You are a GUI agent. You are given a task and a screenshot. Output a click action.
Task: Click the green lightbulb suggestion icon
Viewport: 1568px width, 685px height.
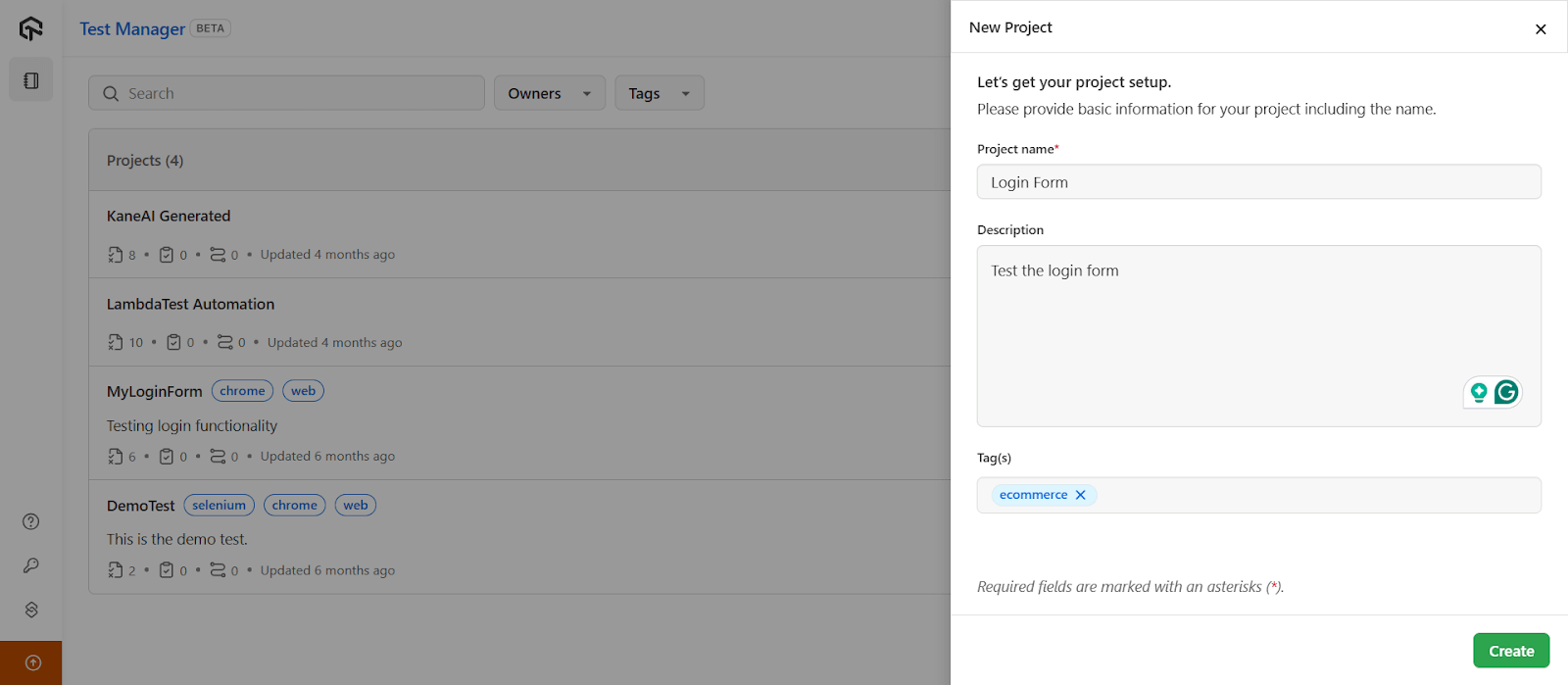(x=1479, y=392)
